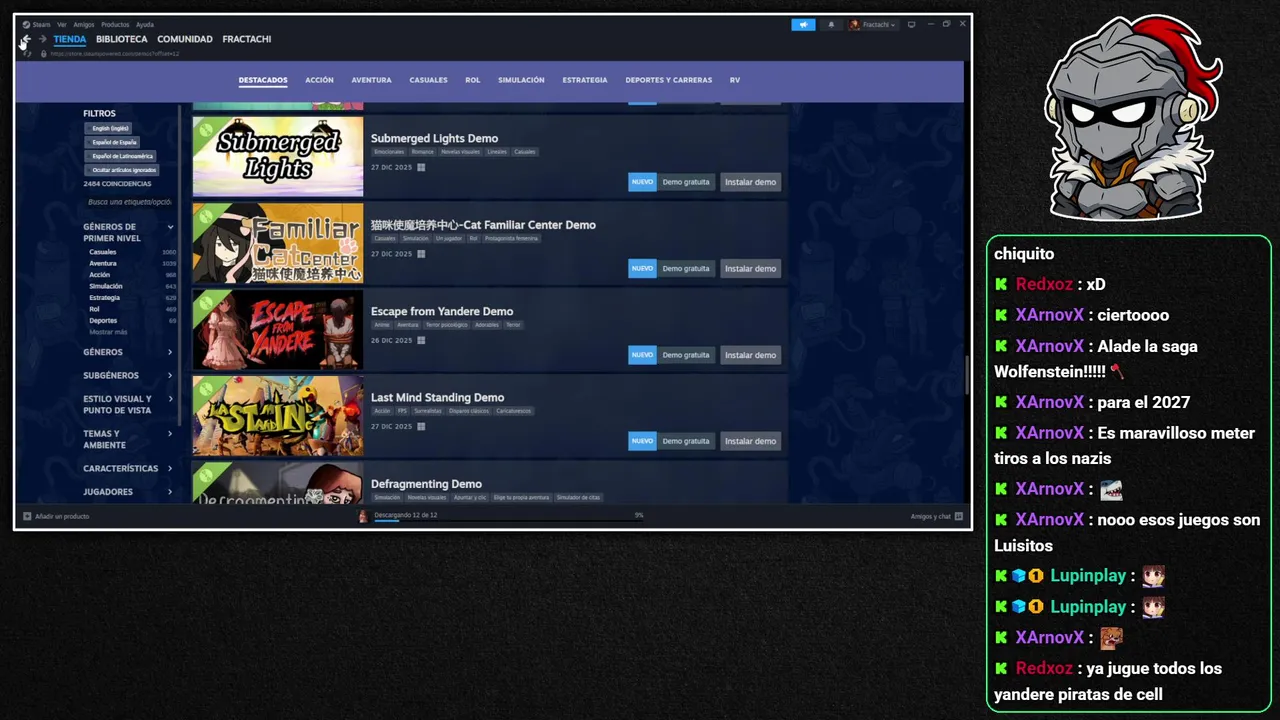Reload the store page
The width and height of the screenshot is (1280, 720).
coord(26,53)
